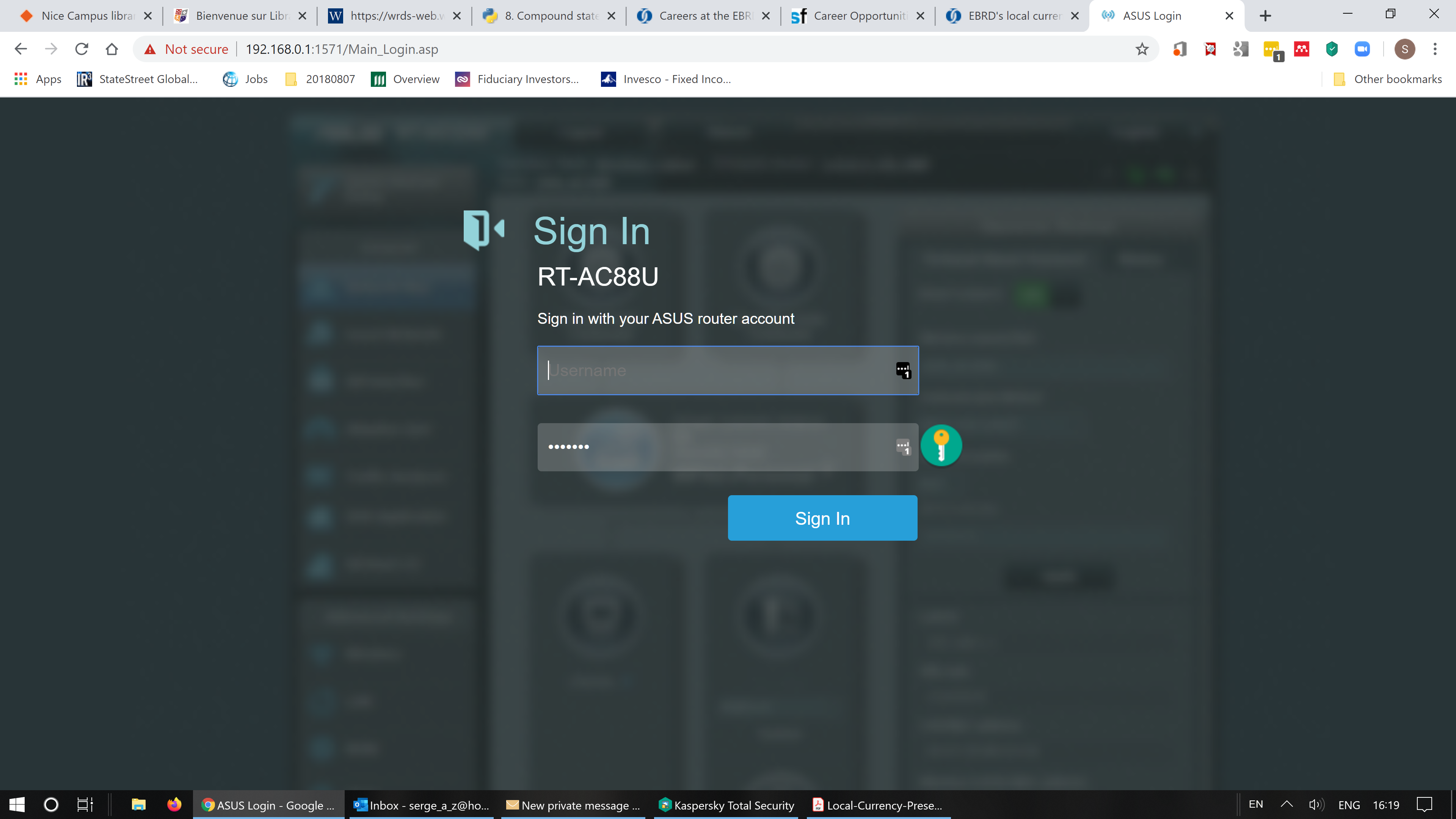1456x819 pixels.
Task: Click the autofill icon in the password field
Action: 903,447
